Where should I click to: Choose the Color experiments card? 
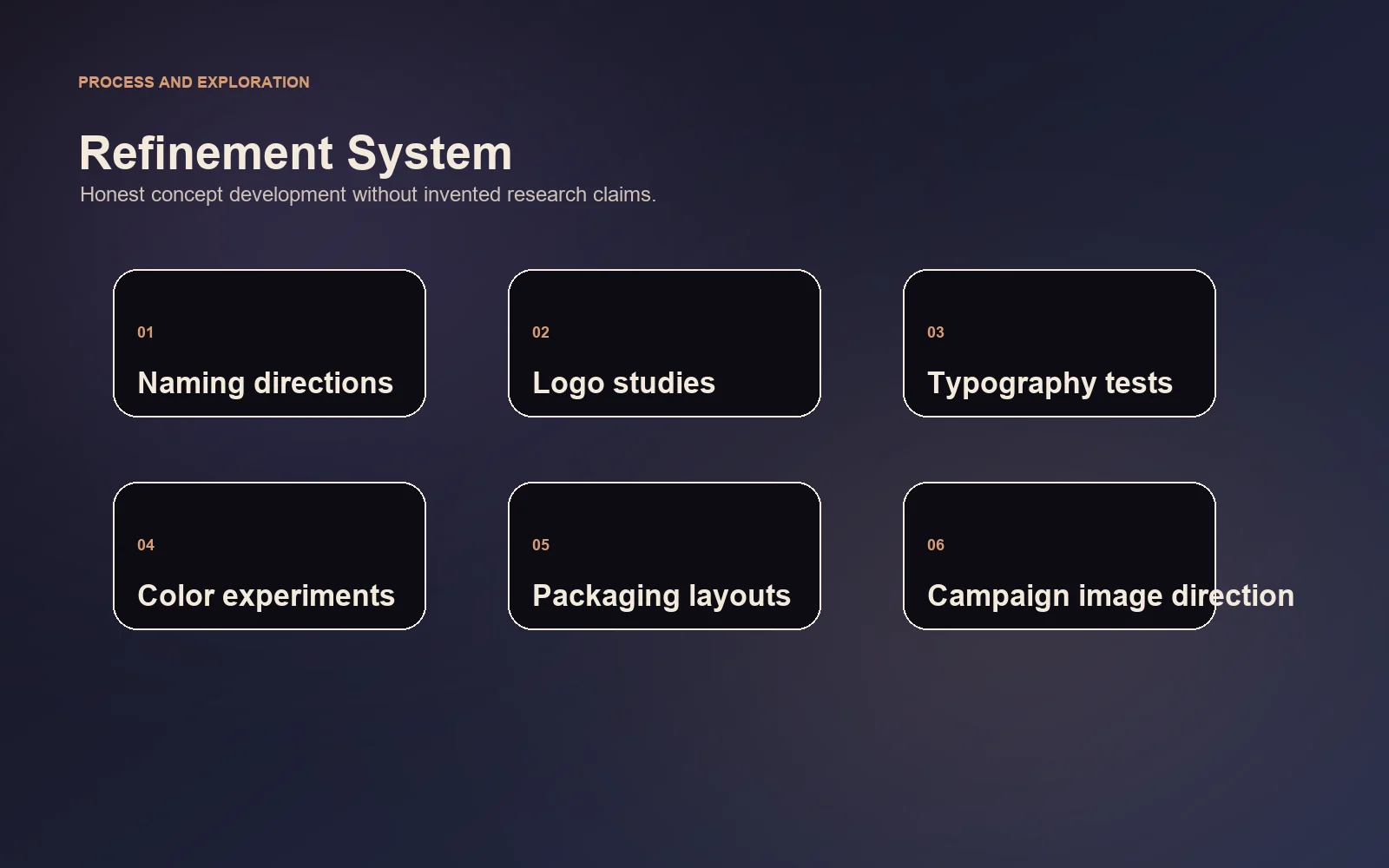tap(269, 556)
